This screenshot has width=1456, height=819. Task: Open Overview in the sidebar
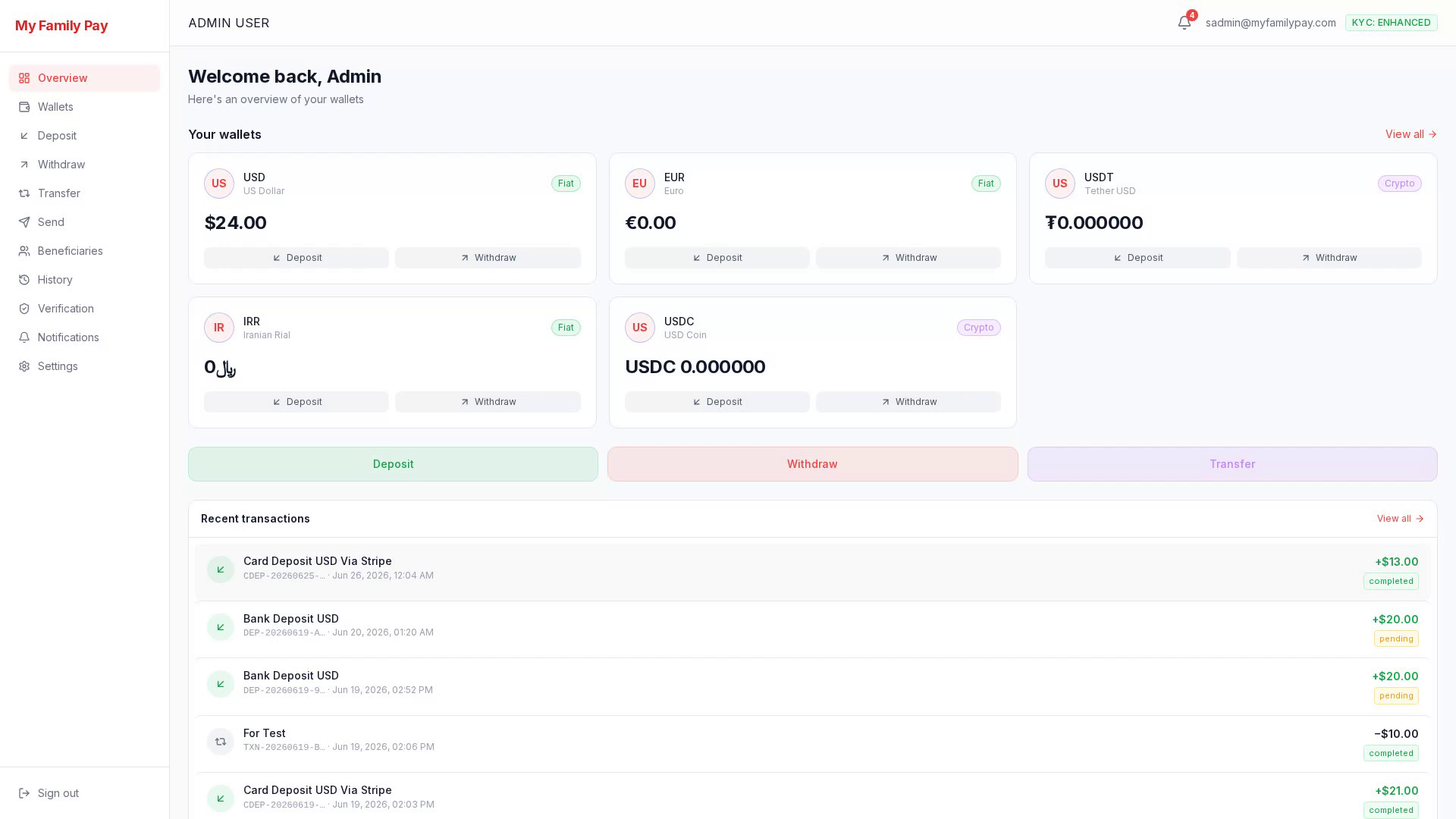coord(84,78)
